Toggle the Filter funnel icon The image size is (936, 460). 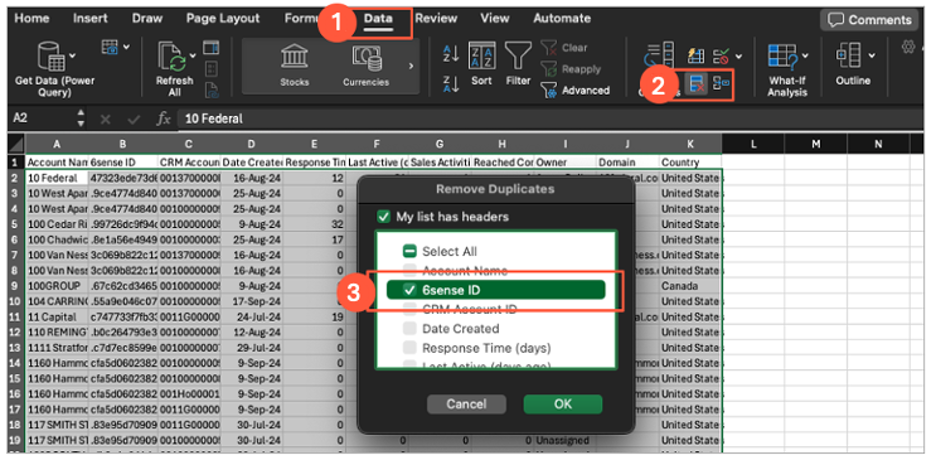[x=518, y=57]
